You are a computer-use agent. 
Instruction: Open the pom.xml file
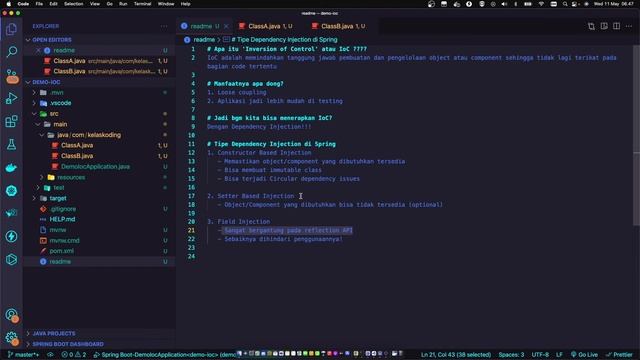(x=62, y=251)
